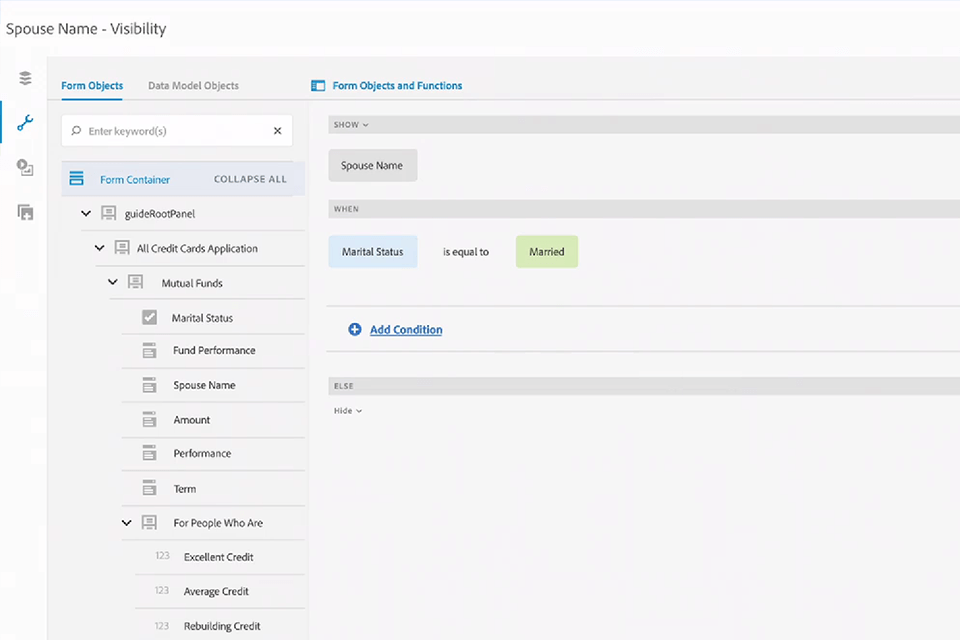Click the Mutual Funds panel icon

click(135, 282)
